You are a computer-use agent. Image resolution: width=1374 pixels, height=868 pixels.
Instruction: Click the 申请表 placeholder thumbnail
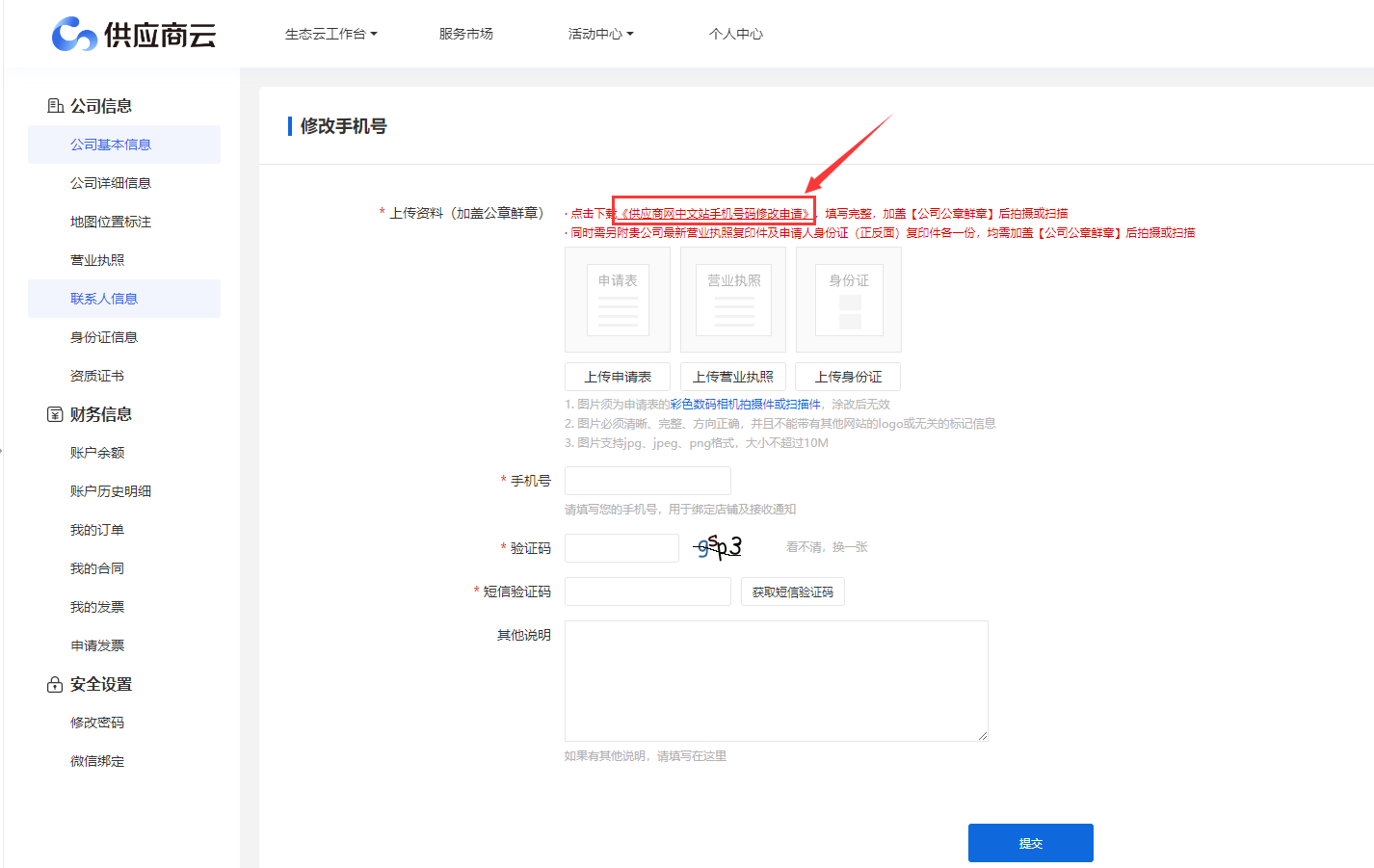pyautogui.click(x=618, y=300)
